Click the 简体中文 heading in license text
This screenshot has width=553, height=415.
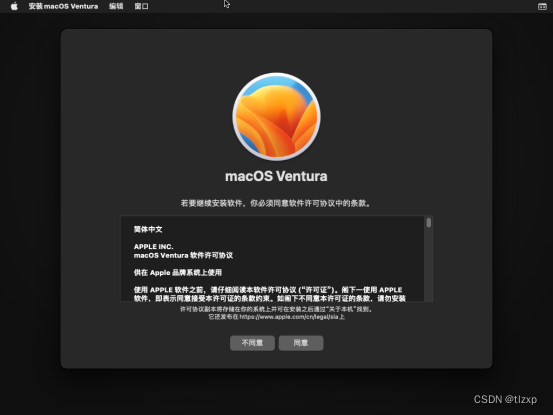point(148,230)
